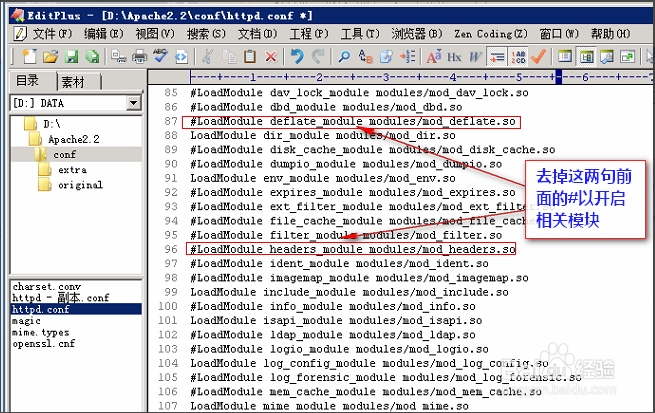Copy selection using the copy icon
This screenshot has width=655, height=413.
click(x=229, y=56)
